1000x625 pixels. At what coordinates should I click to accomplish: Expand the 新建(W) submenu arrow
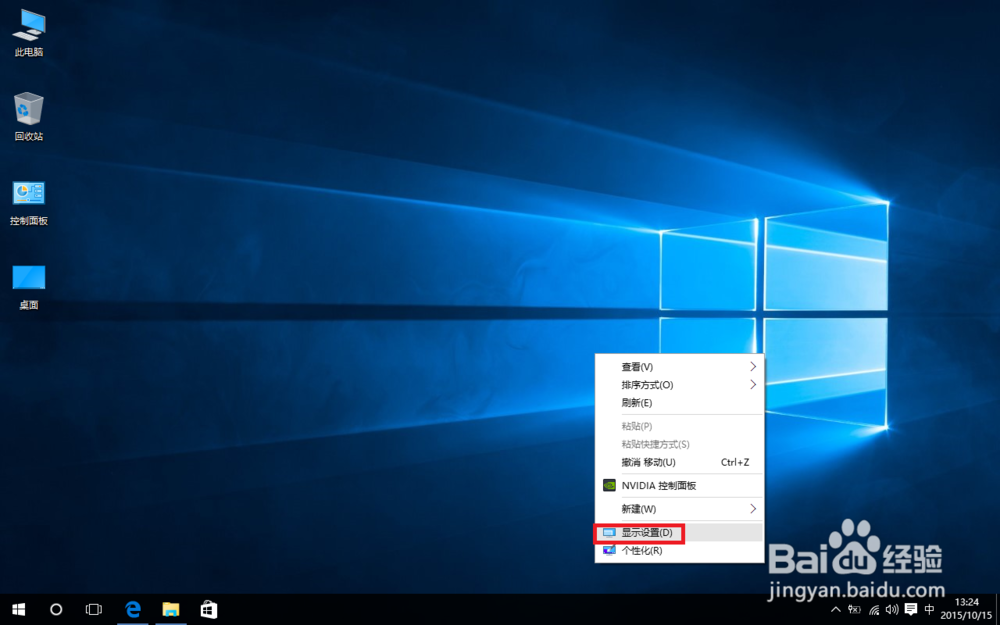click(x=753, y=508)
